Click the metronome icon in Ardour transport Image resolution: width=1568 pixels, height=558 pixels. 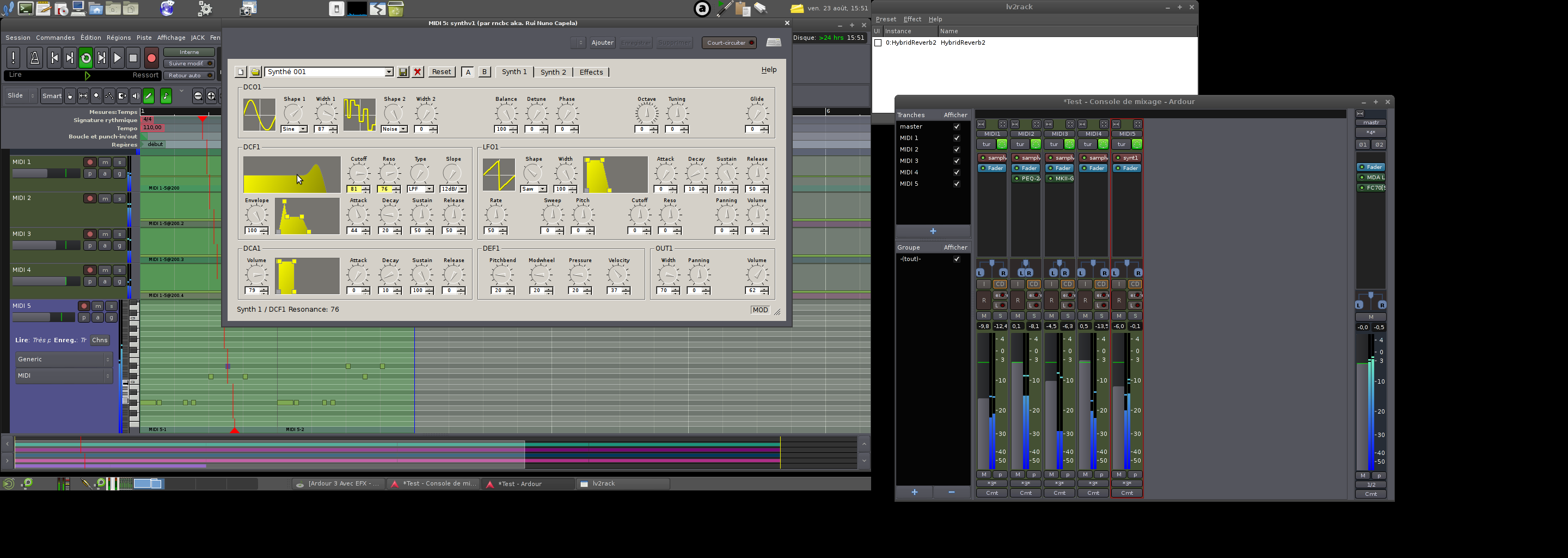tap(35, 58)
